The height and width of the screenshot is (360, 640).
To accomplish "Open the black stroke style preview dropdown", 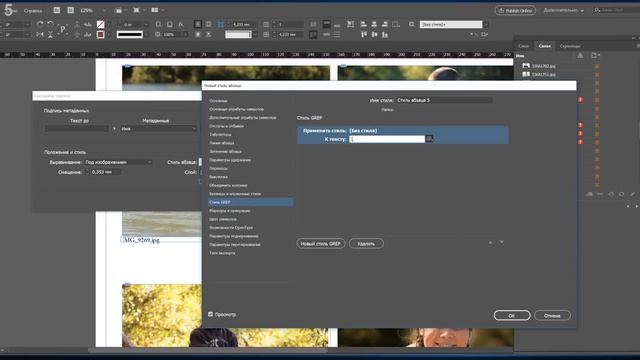I will [x=130, y=35].
